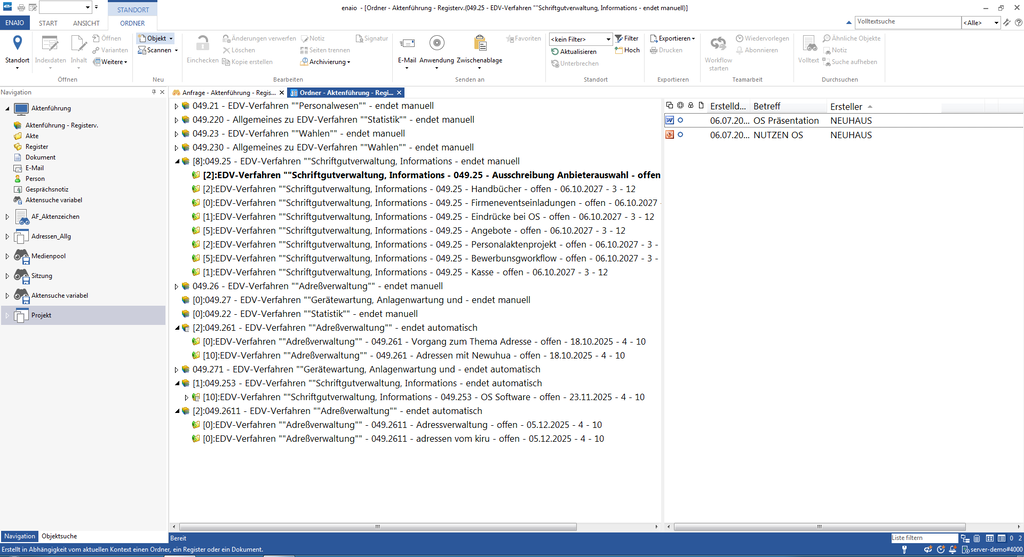Click the E-Mail envelope icon in ribbon
Screen dimensions: 1024x557
406,43
